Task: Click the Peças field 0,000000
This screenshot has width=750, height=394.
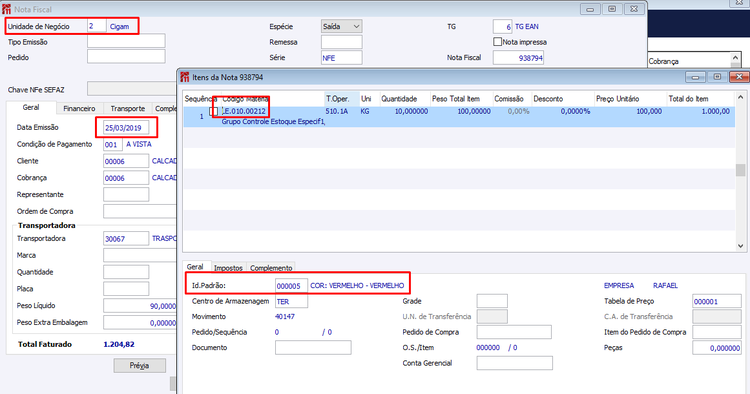Action: point(717,348)
